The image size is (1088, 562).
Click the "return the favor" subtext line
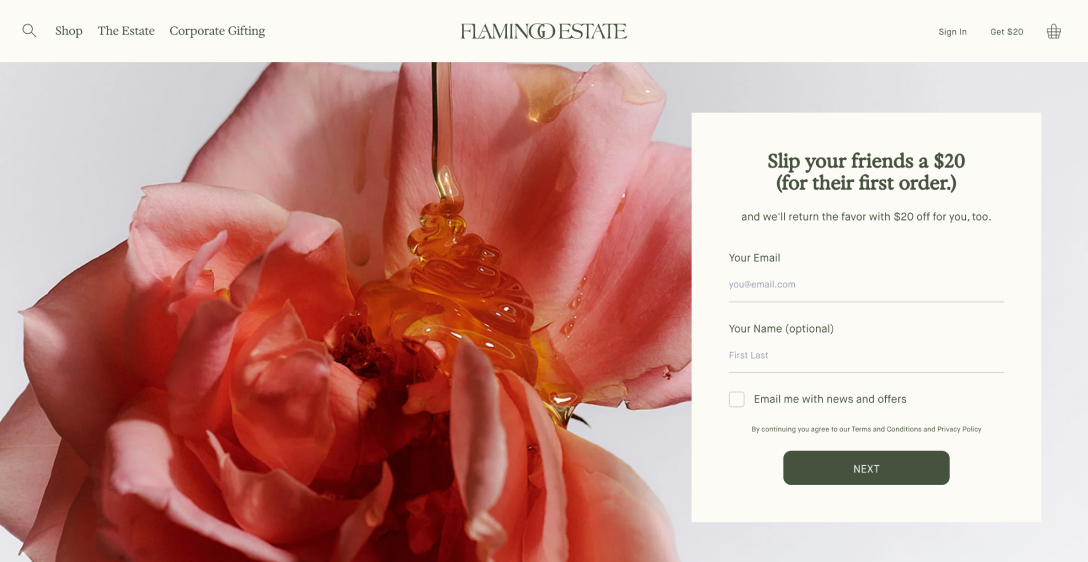pyautogui.click(x=866, y=216)
